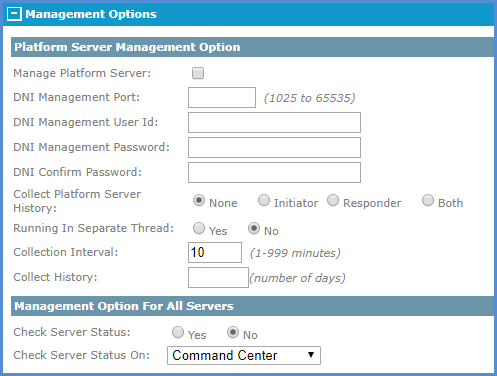
Task: Click the '(number of days)' hint text
Action: (297, 278)
